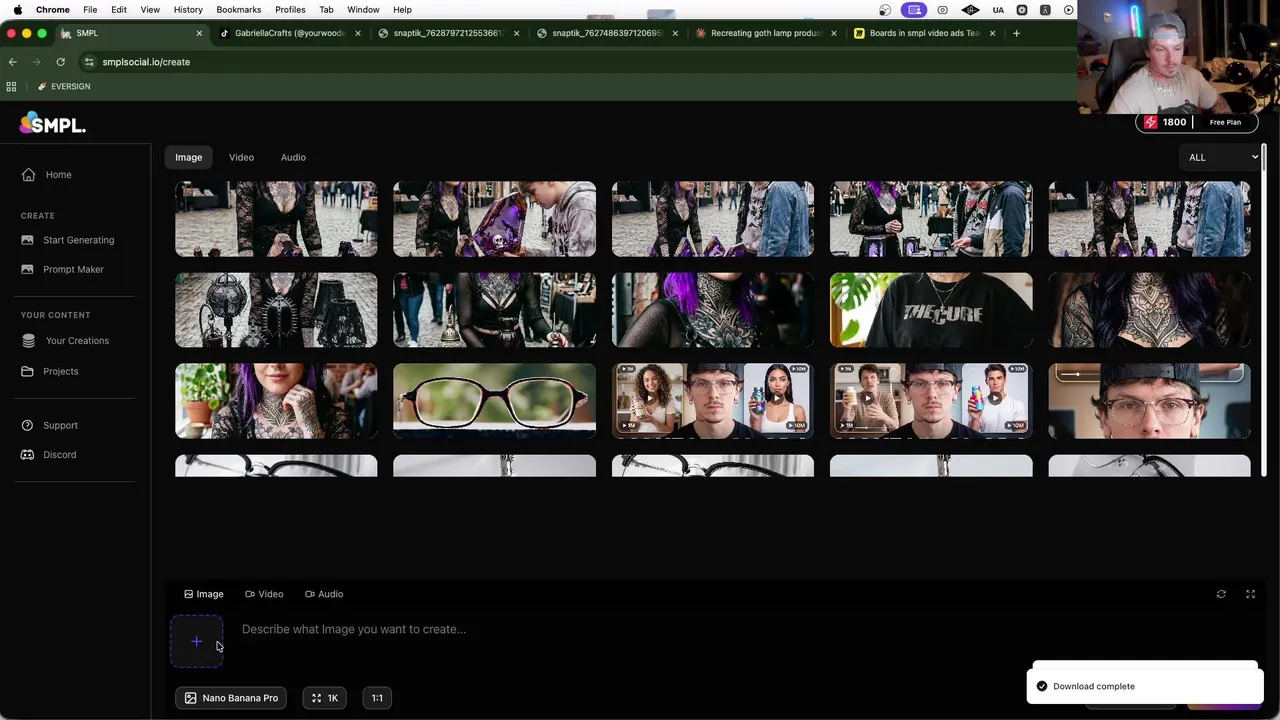Close the Recreating goth lamp tab
This screenshot has height=720, width=1280.
tap(833, 33)
